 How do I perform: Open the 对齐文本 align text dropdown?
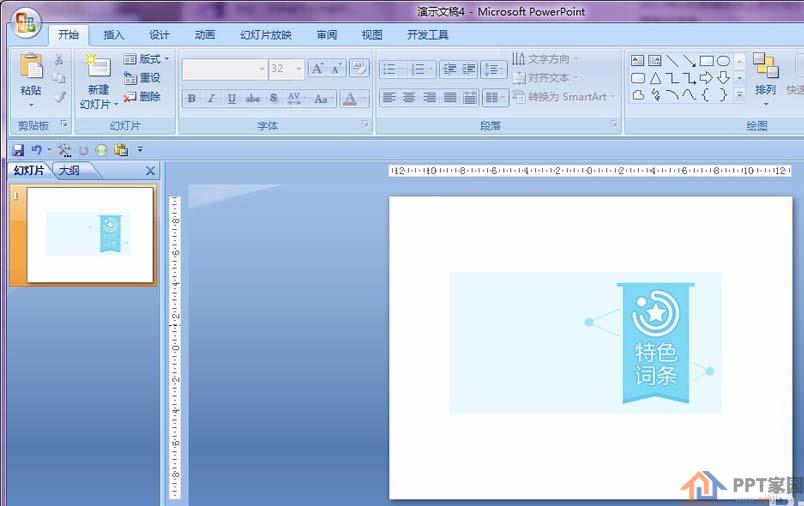(x=545, y=78)
